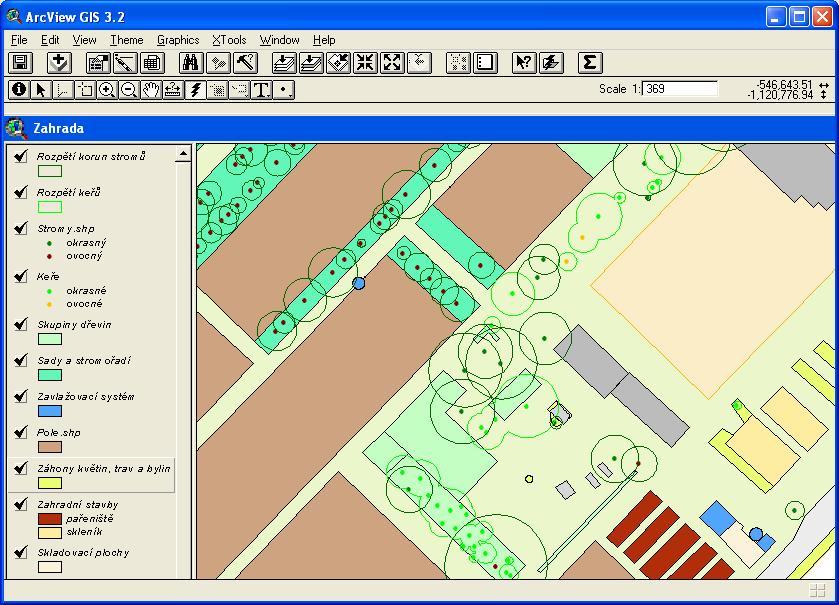
Task: Click Zoom to Previous Extent button
Action: pos(420,63)
